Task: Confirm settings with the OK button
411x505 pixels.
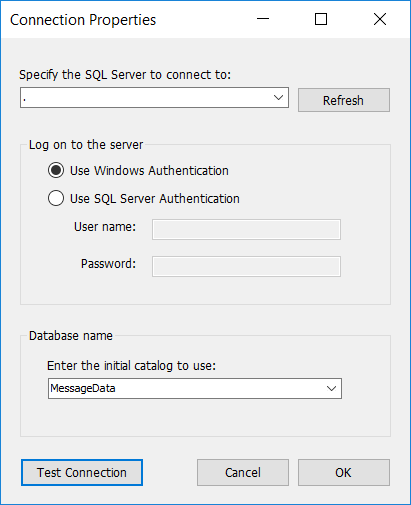Action: [x=344, y=473]
